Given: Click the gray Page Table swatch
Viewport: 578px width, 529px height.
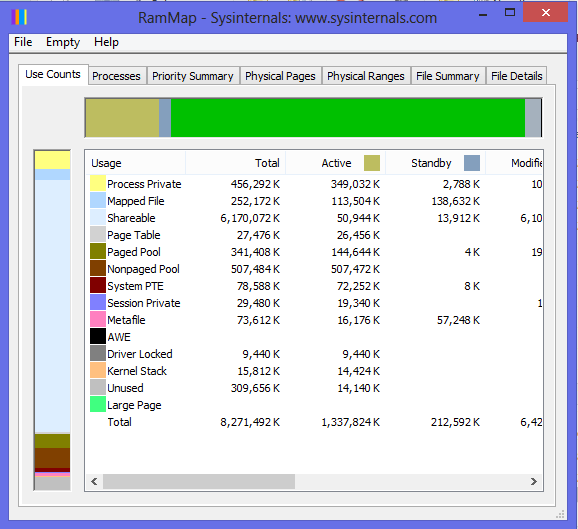Looking at the screenshot, I should [98, 234].
